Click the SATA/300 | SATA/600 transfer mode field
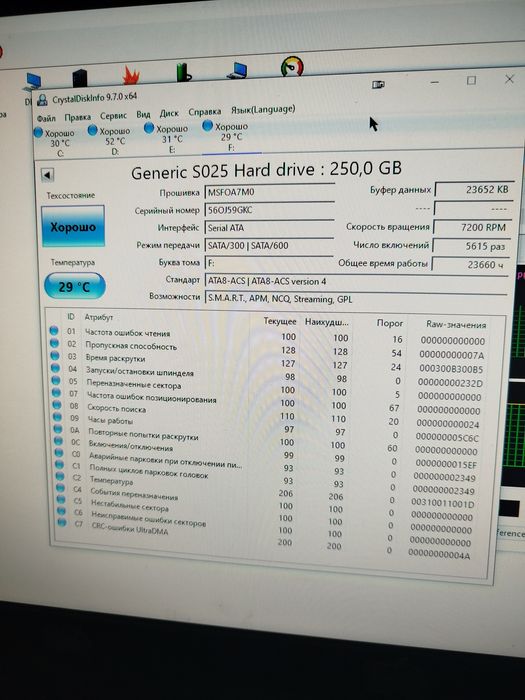This screenshot has height=700, width=525. click(269, 245)
